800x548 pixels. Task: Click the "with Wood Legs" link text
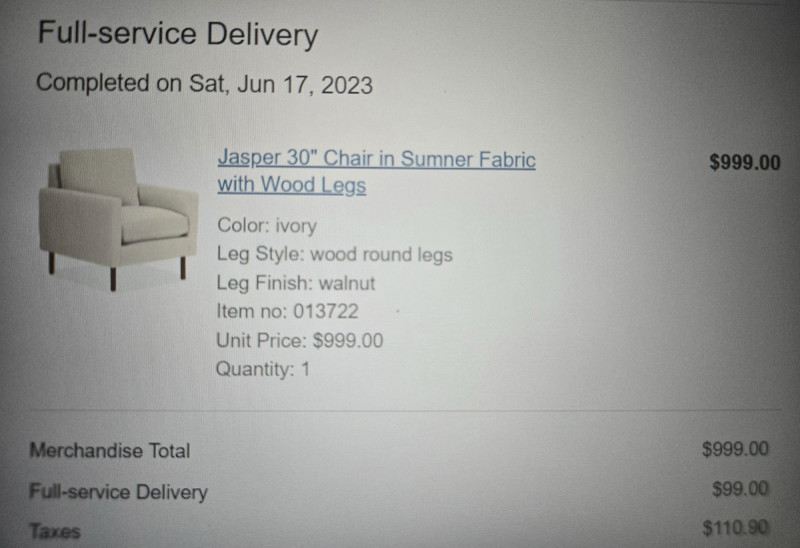point(291,186)
